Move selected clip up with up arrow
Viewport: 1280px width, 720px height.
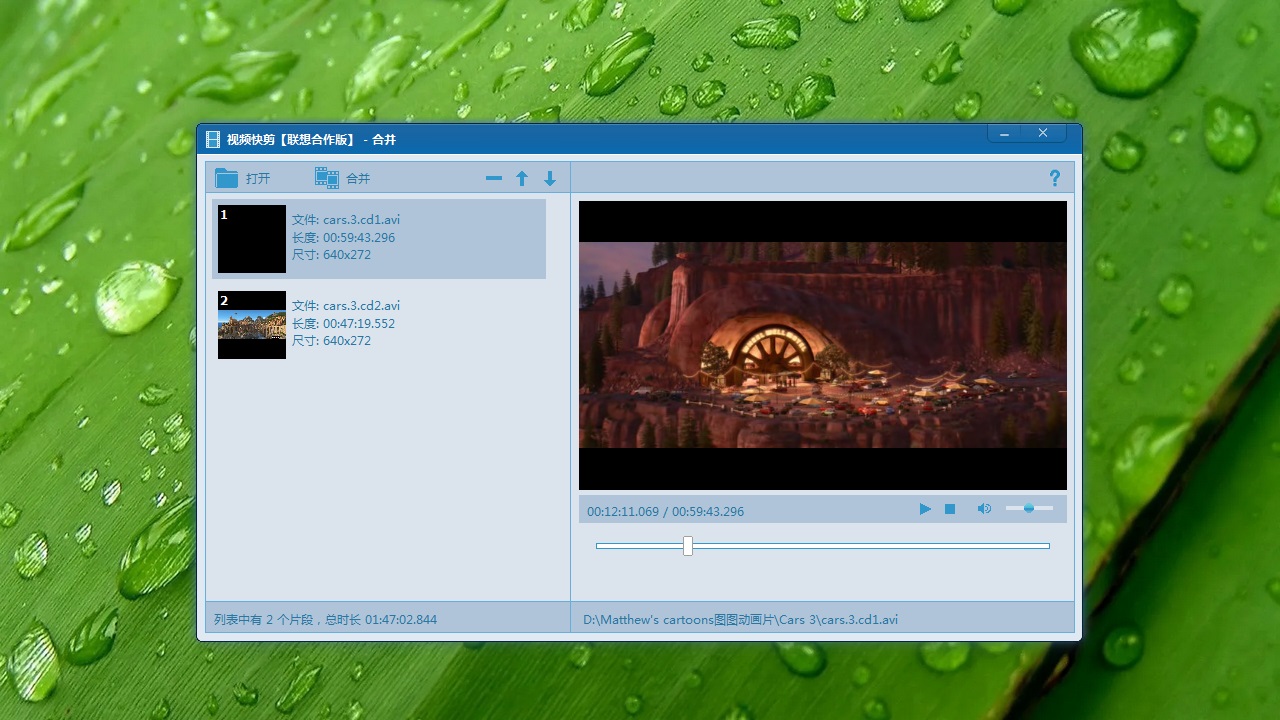click(521, 178)
